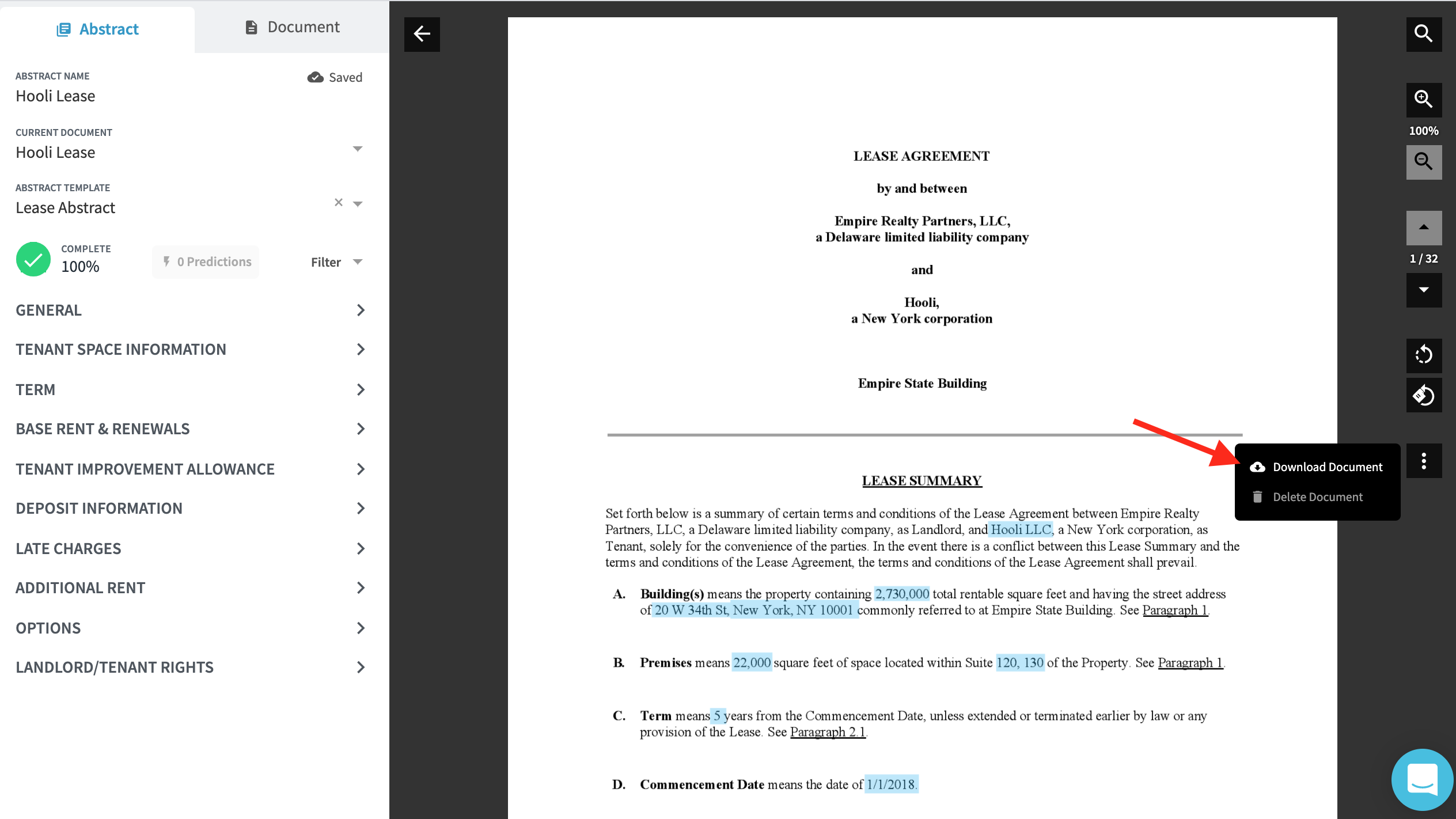Open the chat support bubble
This screenshot has width=1456, height=819.
point(1421,779)
